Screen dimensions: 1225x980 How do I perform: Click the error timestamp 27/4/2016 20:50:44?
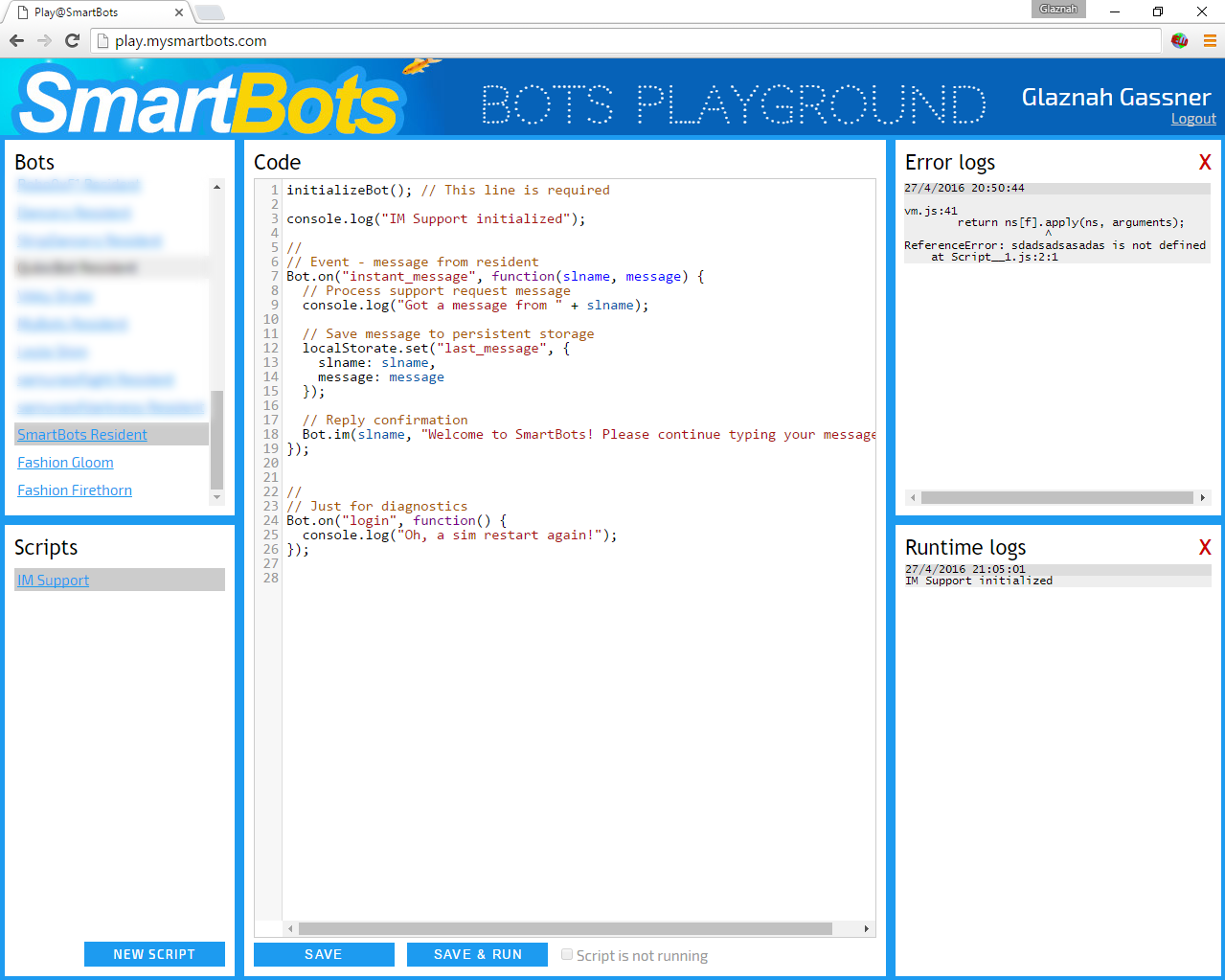964,189
